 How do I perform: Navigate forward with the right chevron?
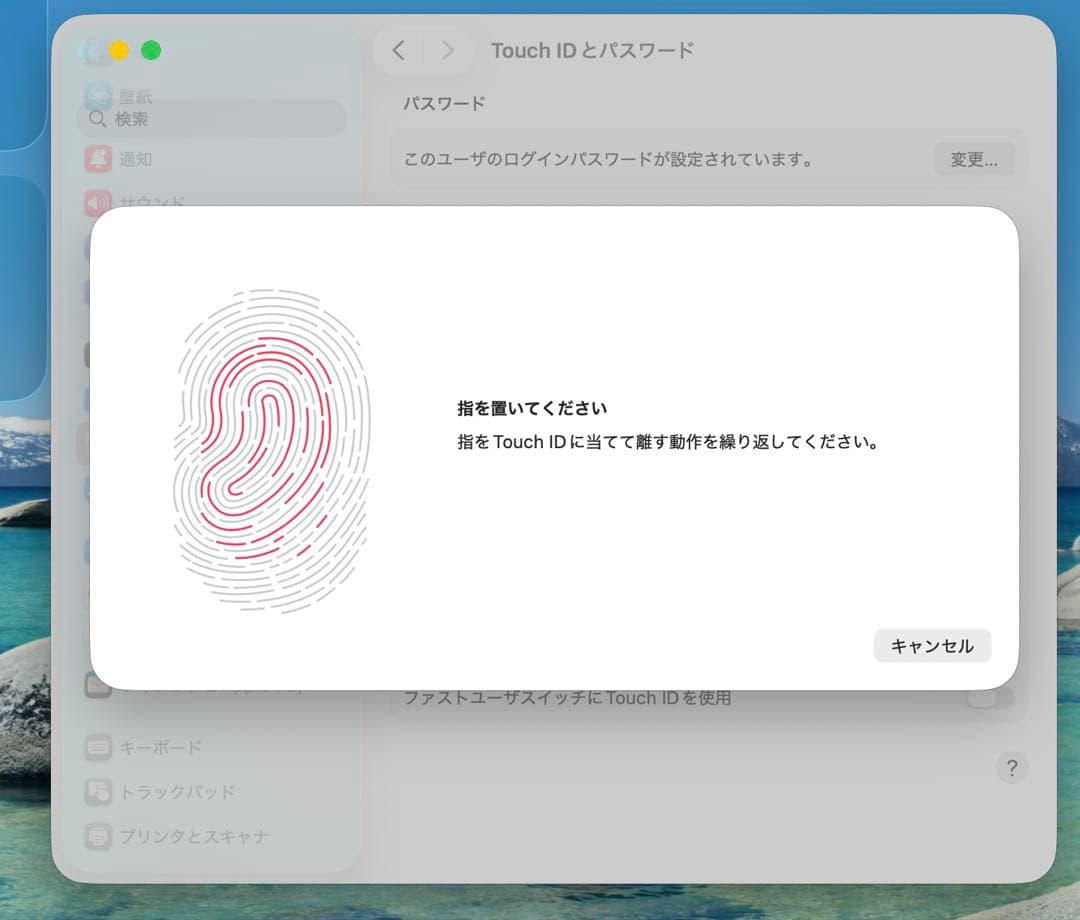tap(447, 50)
